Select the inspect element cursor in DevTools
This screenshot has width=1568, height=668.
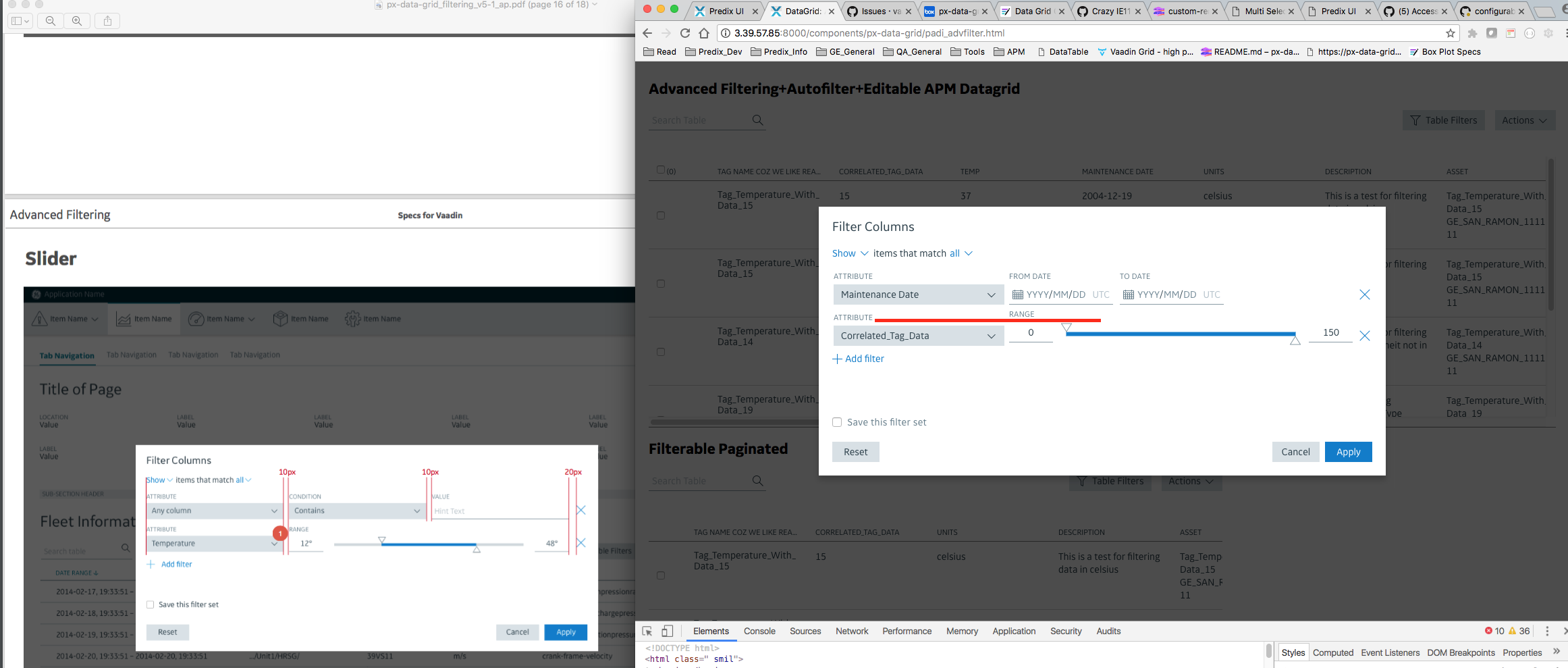click(x=646, y=630)
